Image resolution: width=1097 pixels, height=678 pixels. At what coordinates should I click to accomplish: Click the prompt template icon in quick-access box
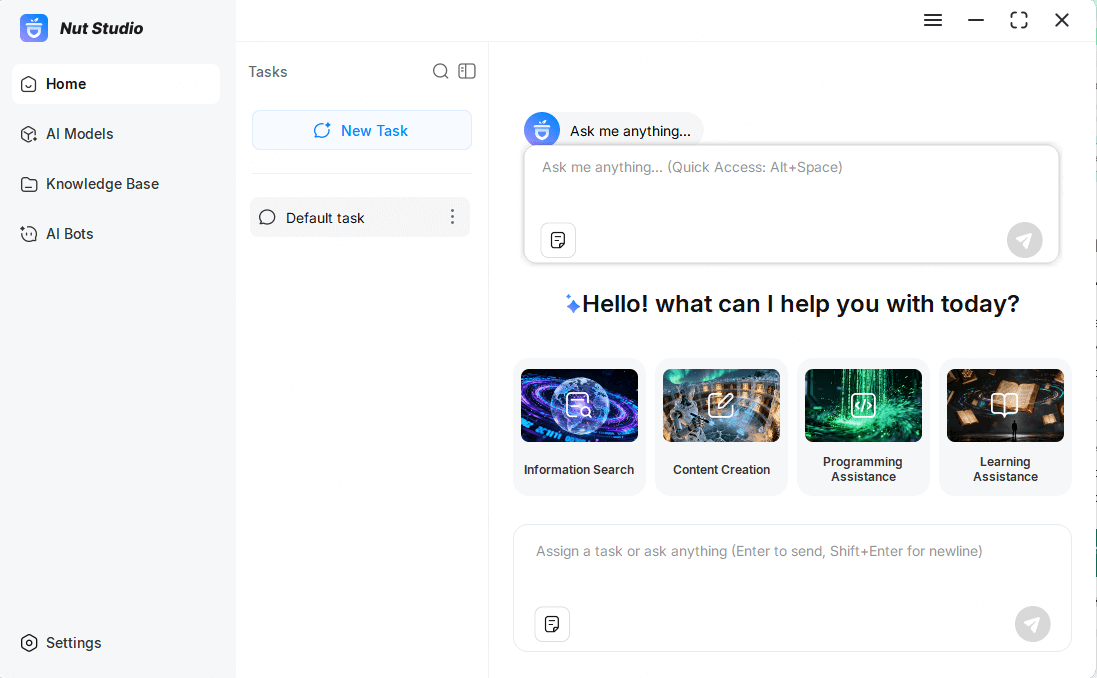tap(558, 240)
